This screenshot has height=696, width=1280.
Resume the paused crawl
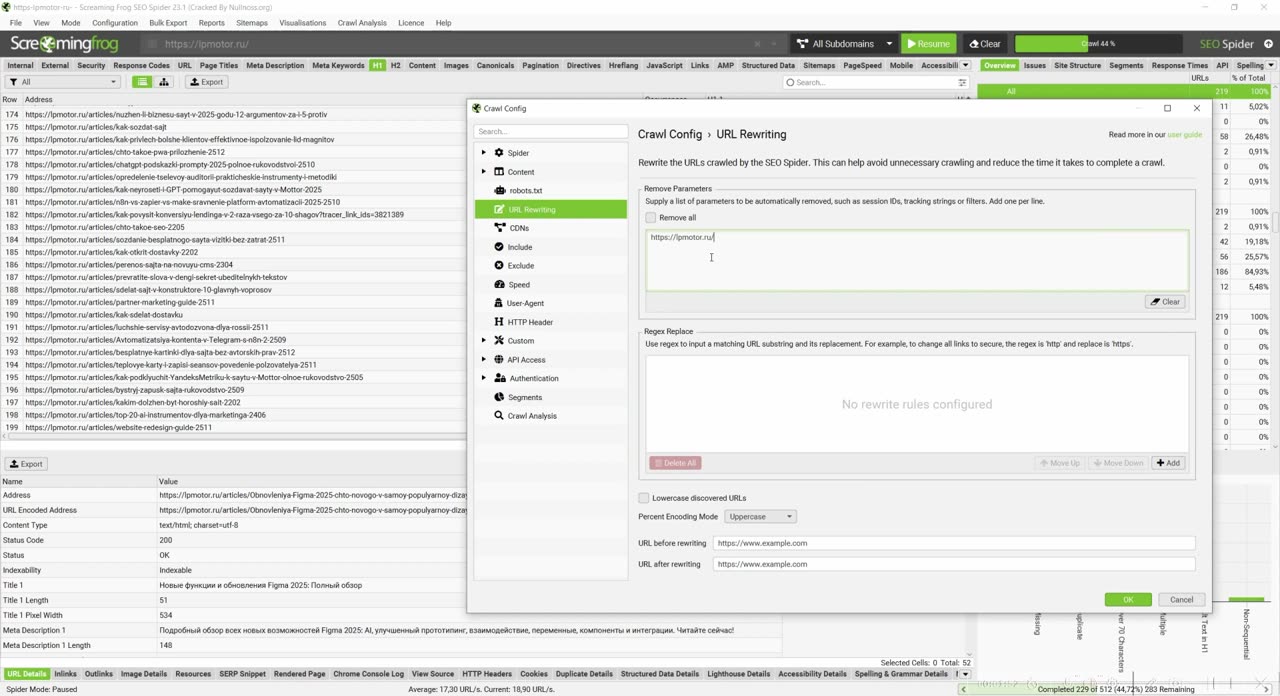(928, 44)
